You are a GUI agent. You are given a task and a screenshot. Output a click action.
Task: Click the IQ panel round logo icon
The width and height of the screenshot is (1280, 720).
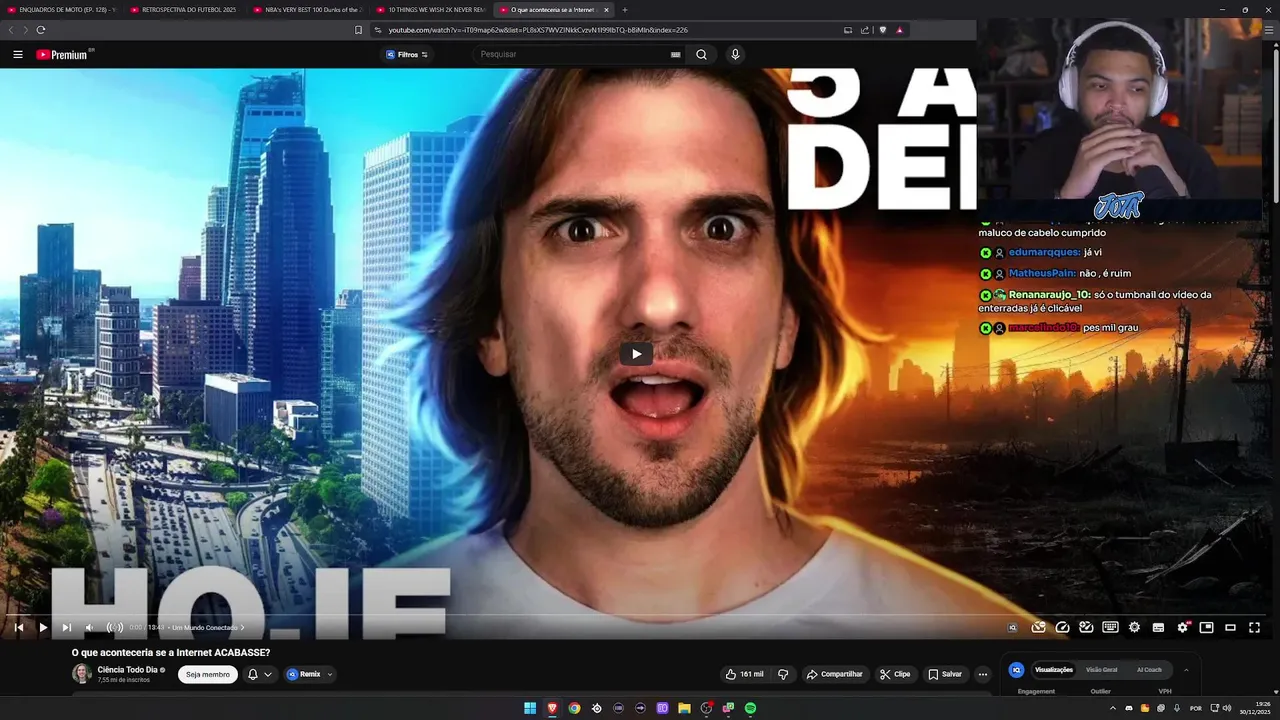pyautogui.click(x=1016, y=670)
